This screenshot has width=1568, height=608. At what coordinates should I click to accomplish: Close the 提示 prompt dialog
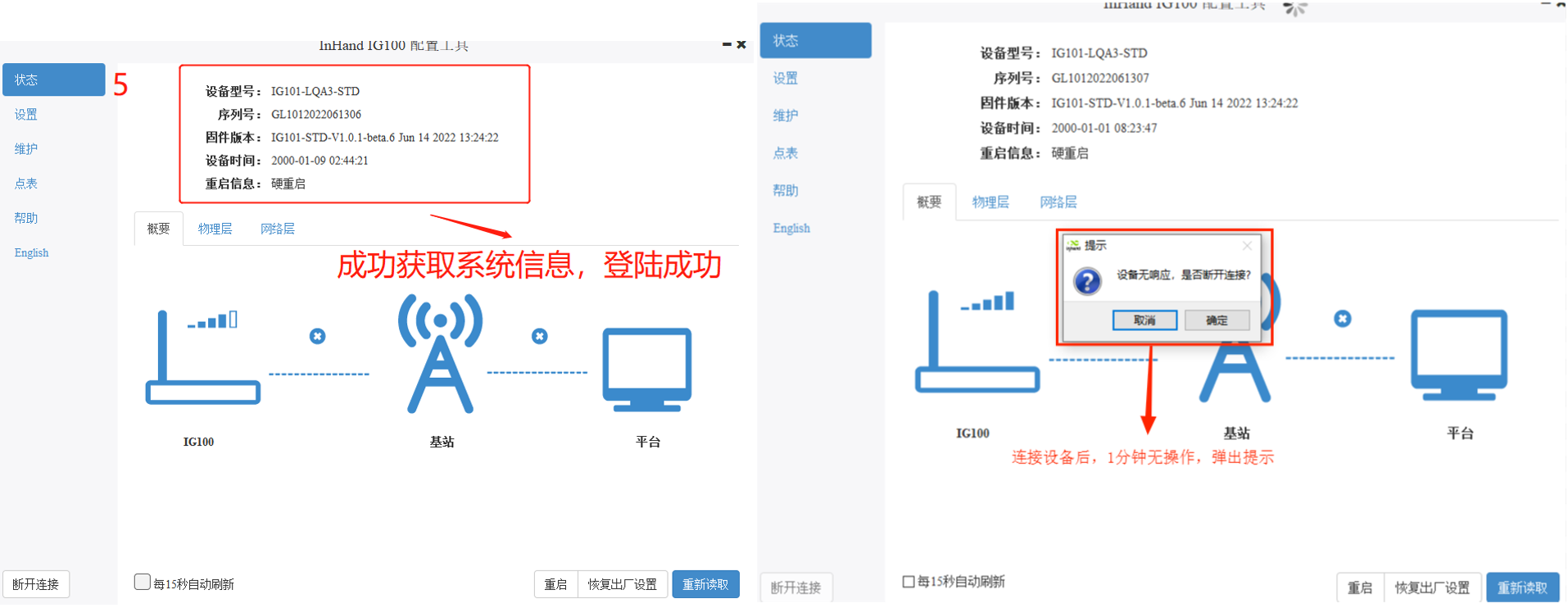(x=1247, y=245)
